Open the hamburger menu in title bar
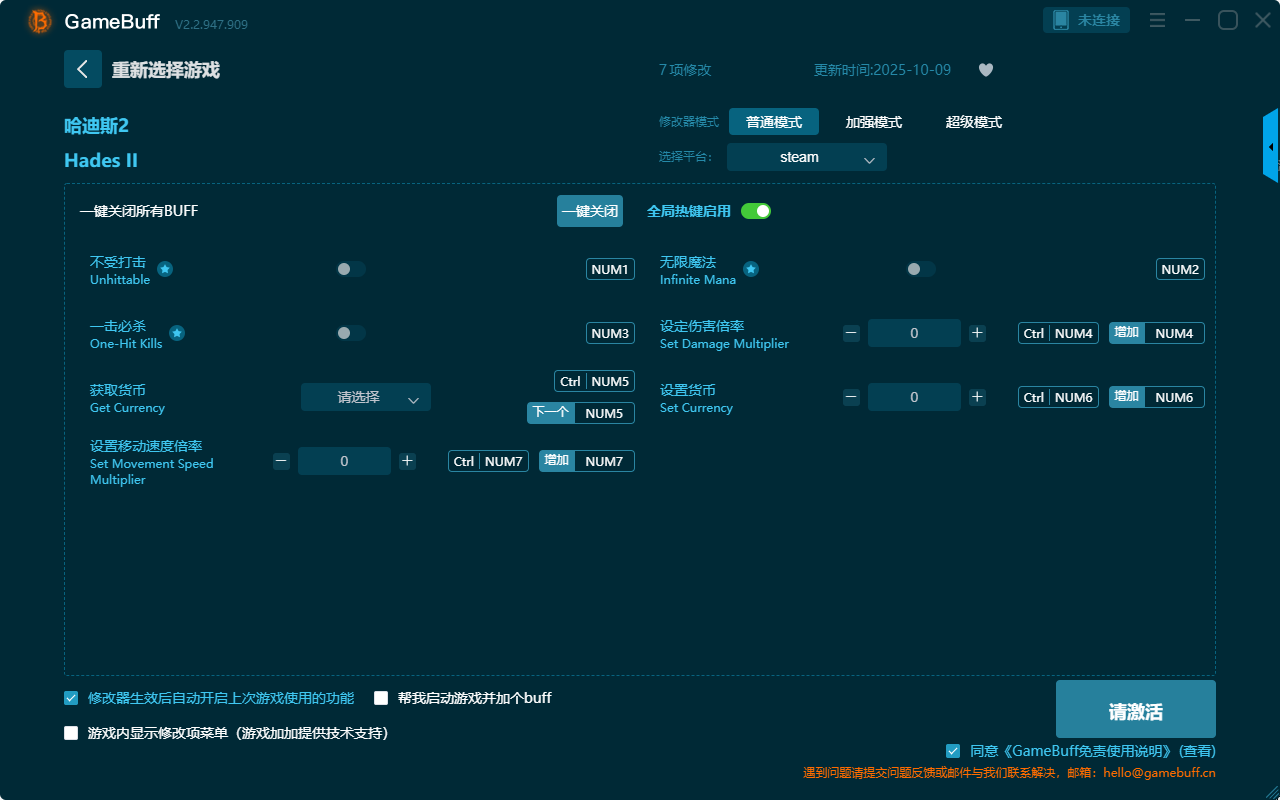 tap(1157, 20)
